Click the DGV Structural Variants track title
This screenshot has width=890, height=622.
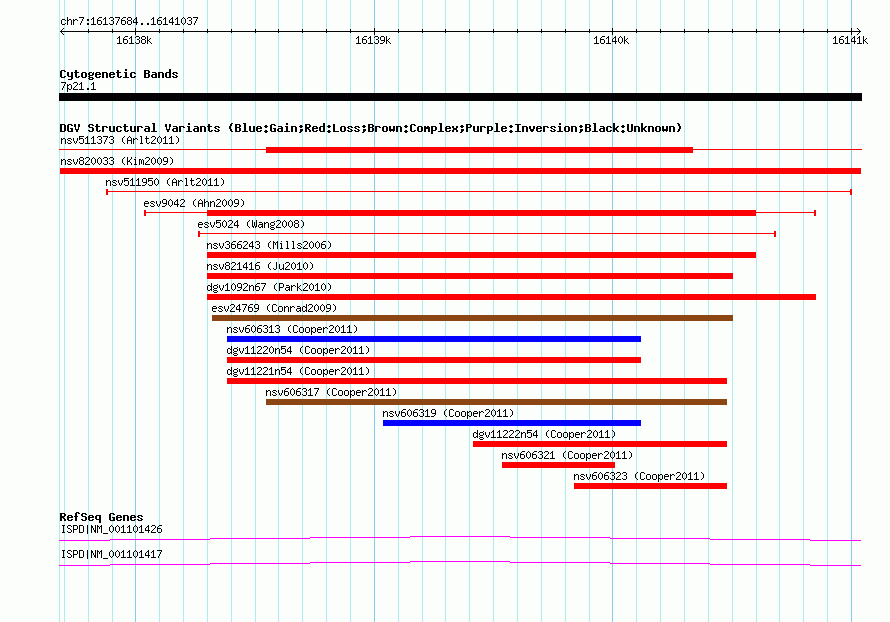tap(370, 128)
